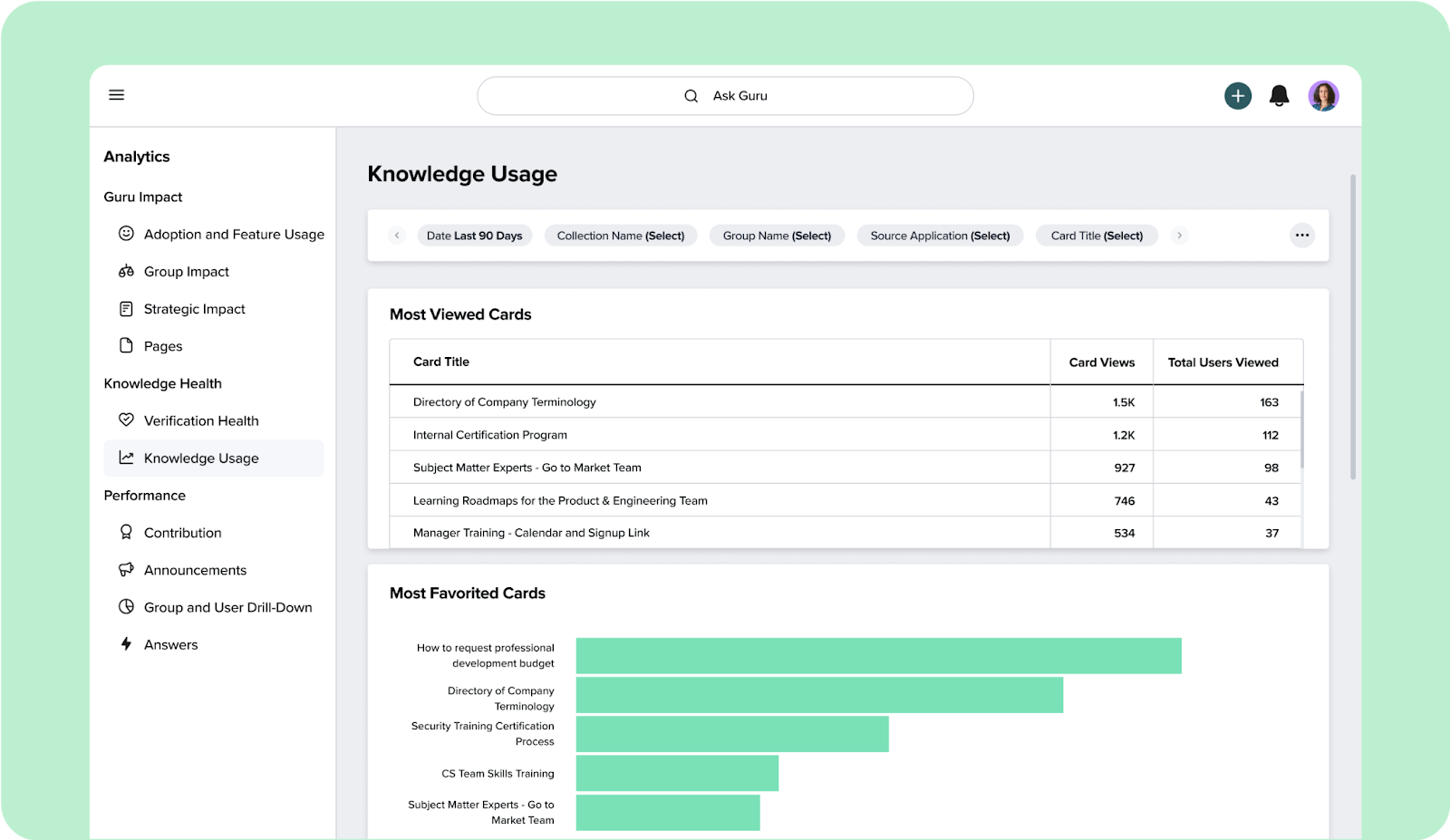The image size is (1450, 840).
Task: Open the filter bar ellipsis menu
Action: [x=1302, y=235]
